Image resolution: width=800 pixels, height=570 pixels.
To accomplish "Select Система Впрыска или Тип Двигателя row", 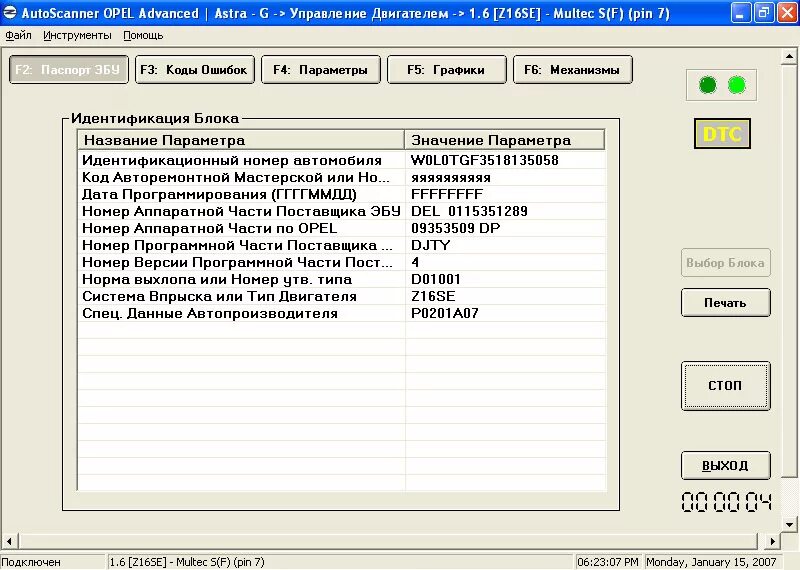I will pos(342,296).
